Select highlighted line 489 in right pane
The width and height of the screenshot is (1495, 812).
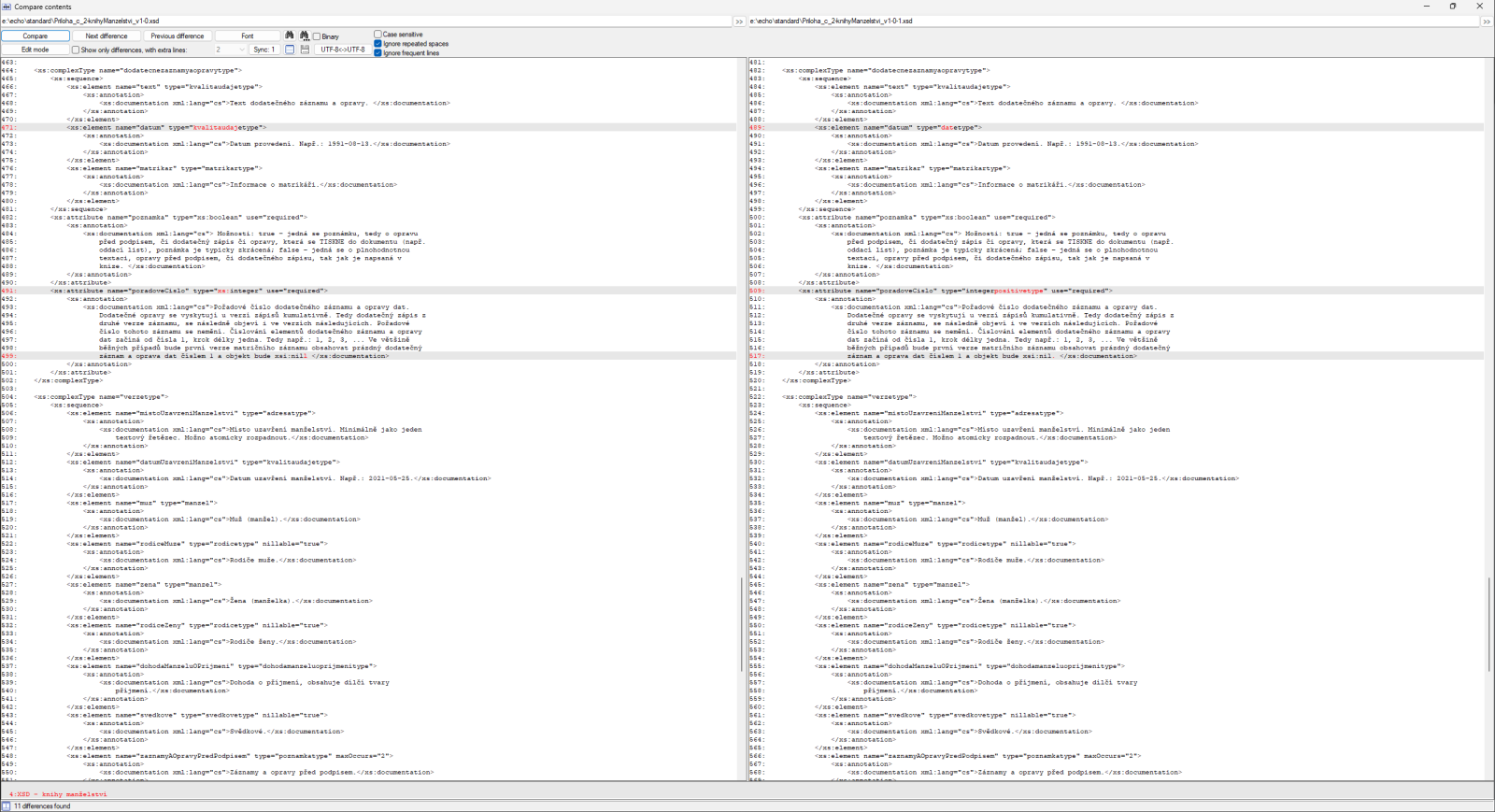click(1116, 128)
